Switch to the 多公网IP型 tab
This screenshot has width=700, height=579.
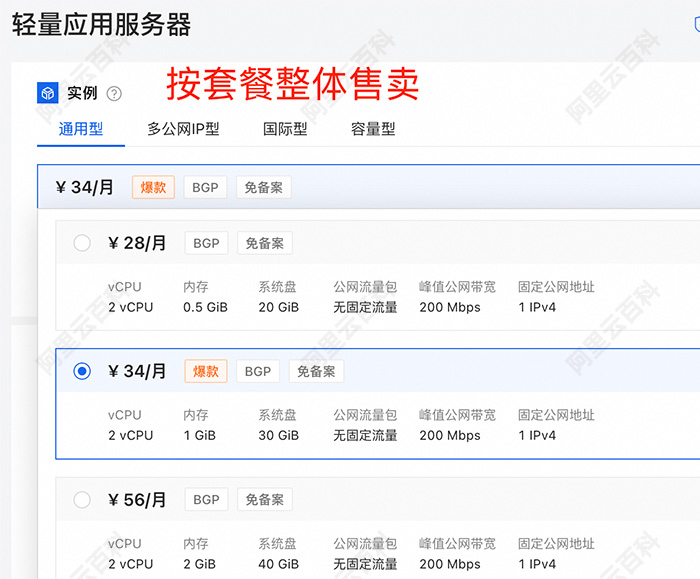[183, 129]
